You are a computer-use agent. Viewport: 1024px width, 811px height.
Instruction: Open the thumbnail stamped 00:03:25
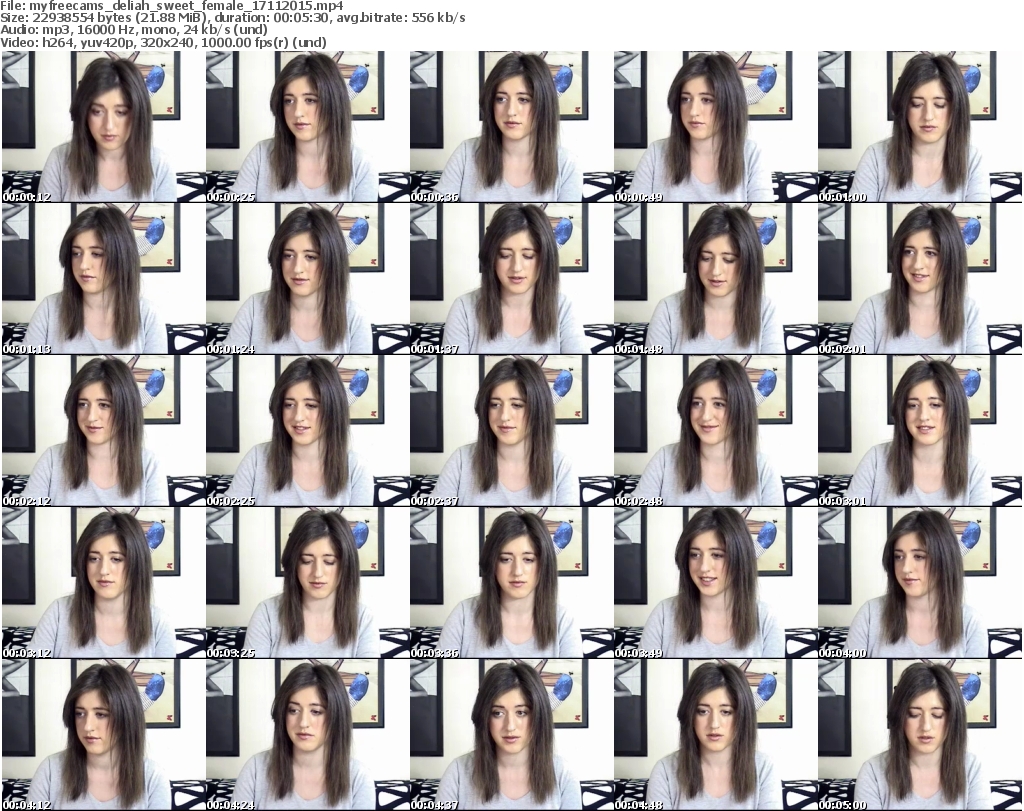308,582
